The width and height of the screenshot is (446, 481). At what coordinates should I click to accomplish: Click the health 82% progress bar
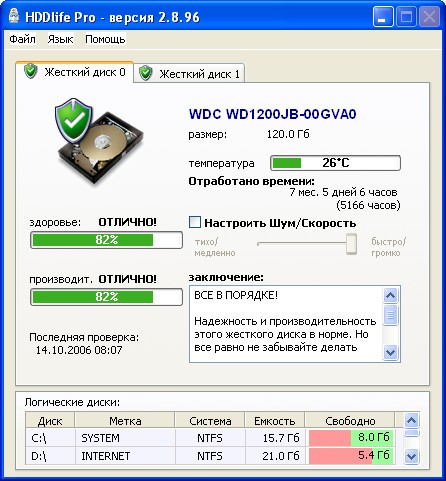click(x=106, y=240)
